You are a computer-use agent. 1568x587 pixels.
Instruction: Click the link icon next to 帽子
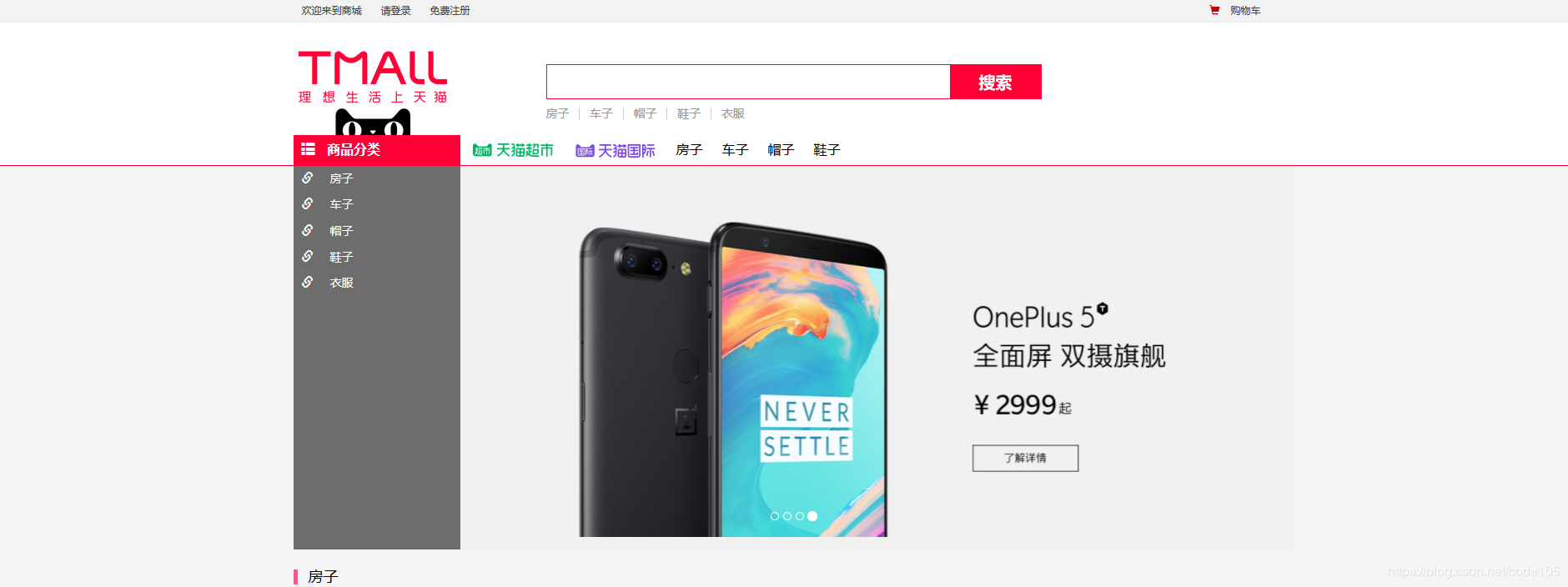click(308, 230)
